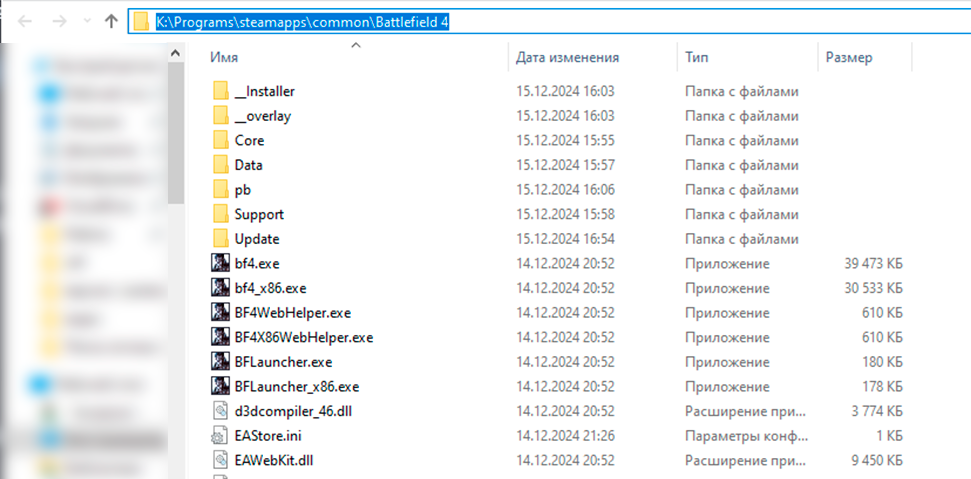The width and height of the screenshot is (971, 479).
Task: Select the Core folder icon
Action: click(220, 140)
